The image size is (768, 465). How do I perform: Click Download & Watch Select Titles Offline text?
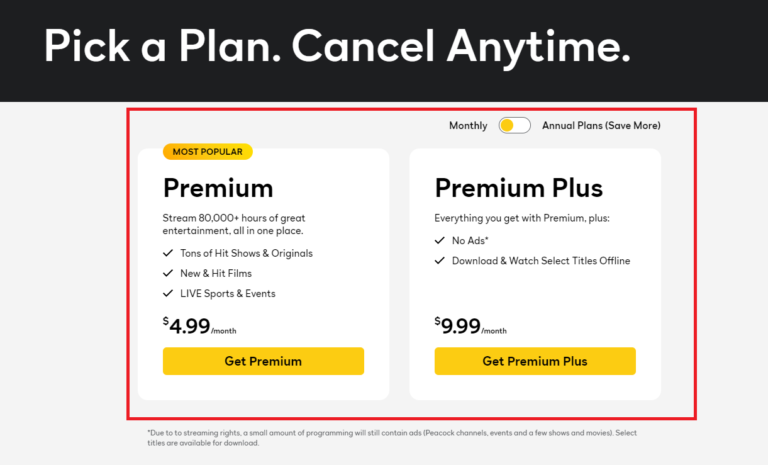[x=542, y=261]
